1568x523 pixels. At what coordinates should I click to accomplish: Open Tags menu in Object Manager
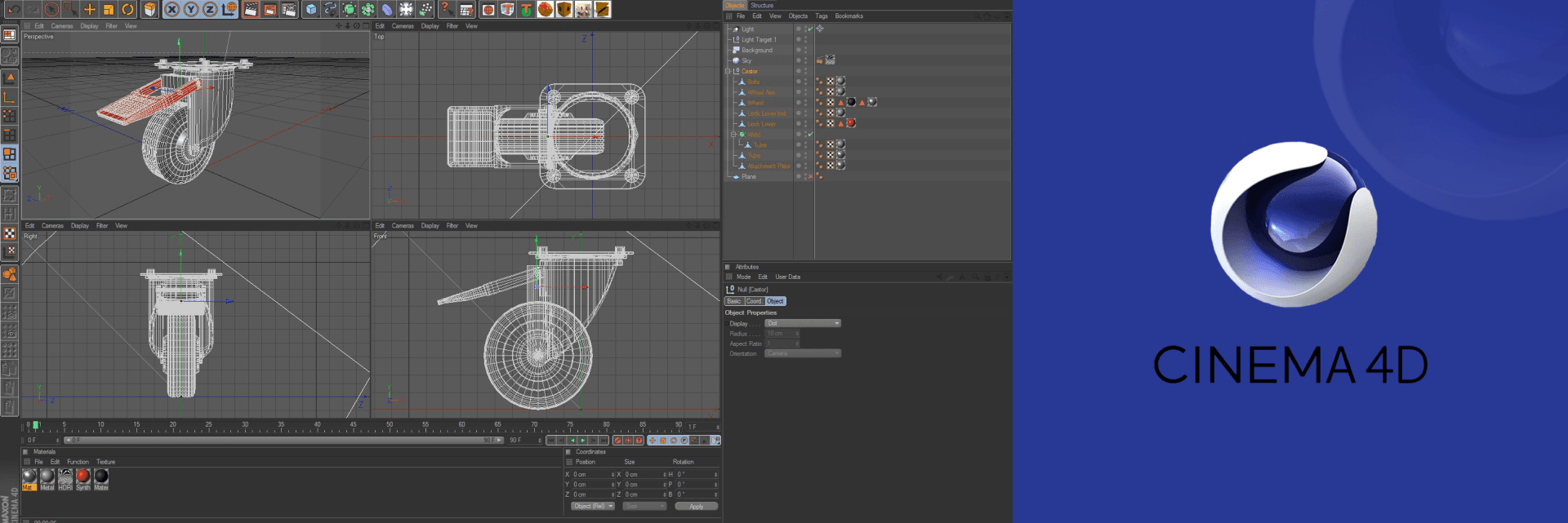[822, 16]
